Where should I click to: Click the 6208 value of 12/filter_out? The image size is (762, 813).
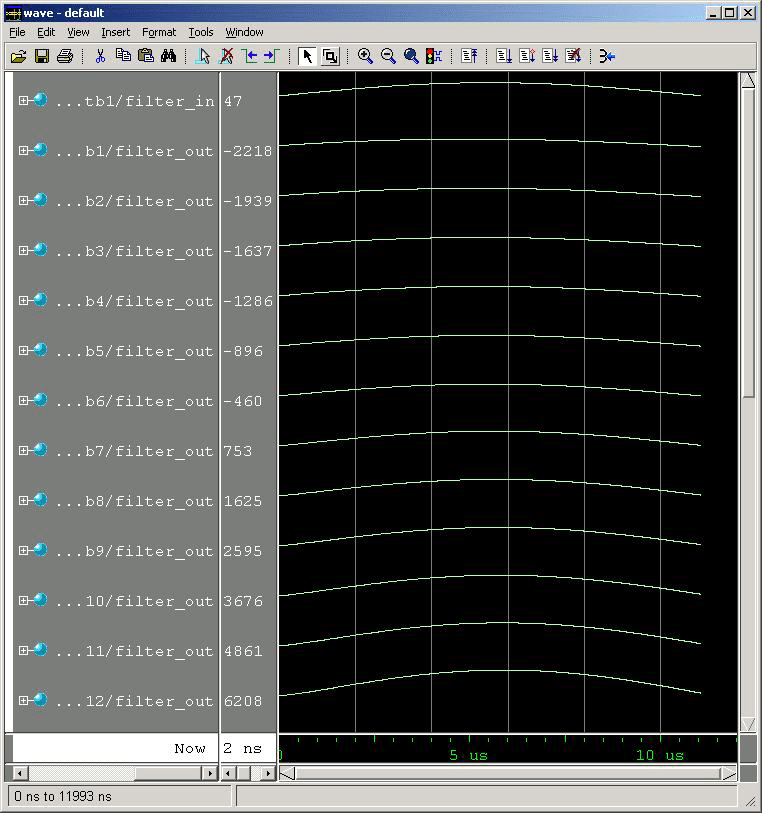tap(243, 701)
